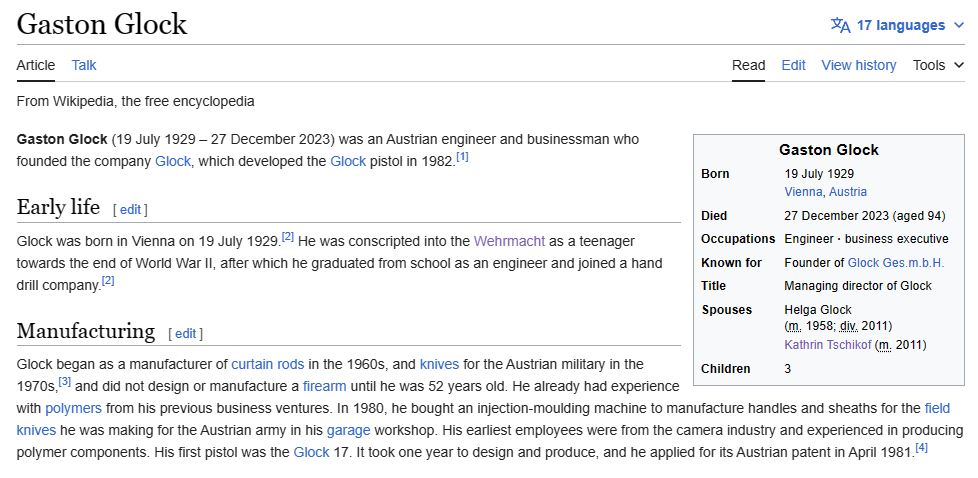
Task: Jump to citation [1] after 1982
Action: click(x=462, y=157)
